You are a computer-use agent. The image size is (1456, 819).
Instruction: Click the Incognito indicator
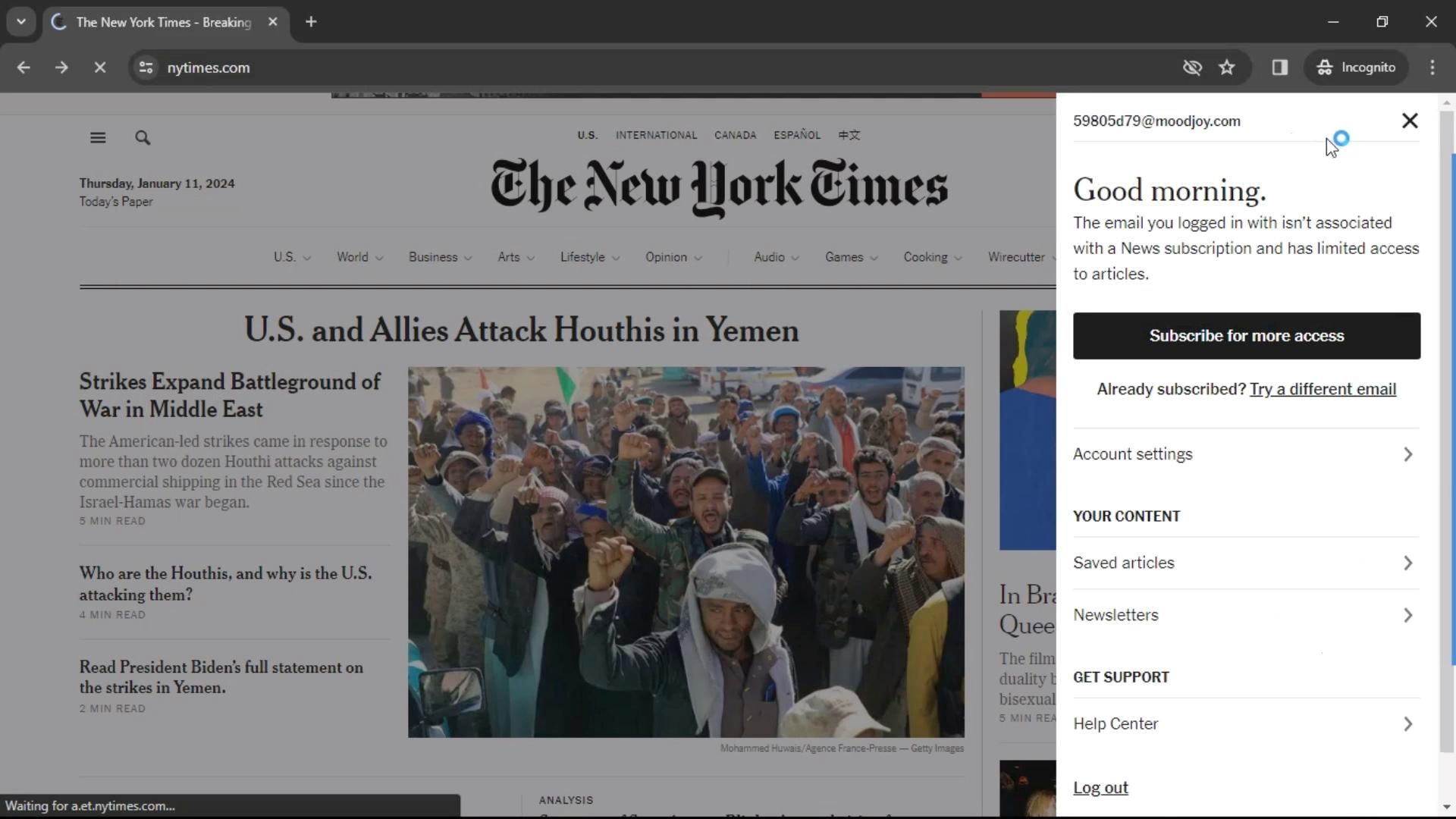[1357, 67]
